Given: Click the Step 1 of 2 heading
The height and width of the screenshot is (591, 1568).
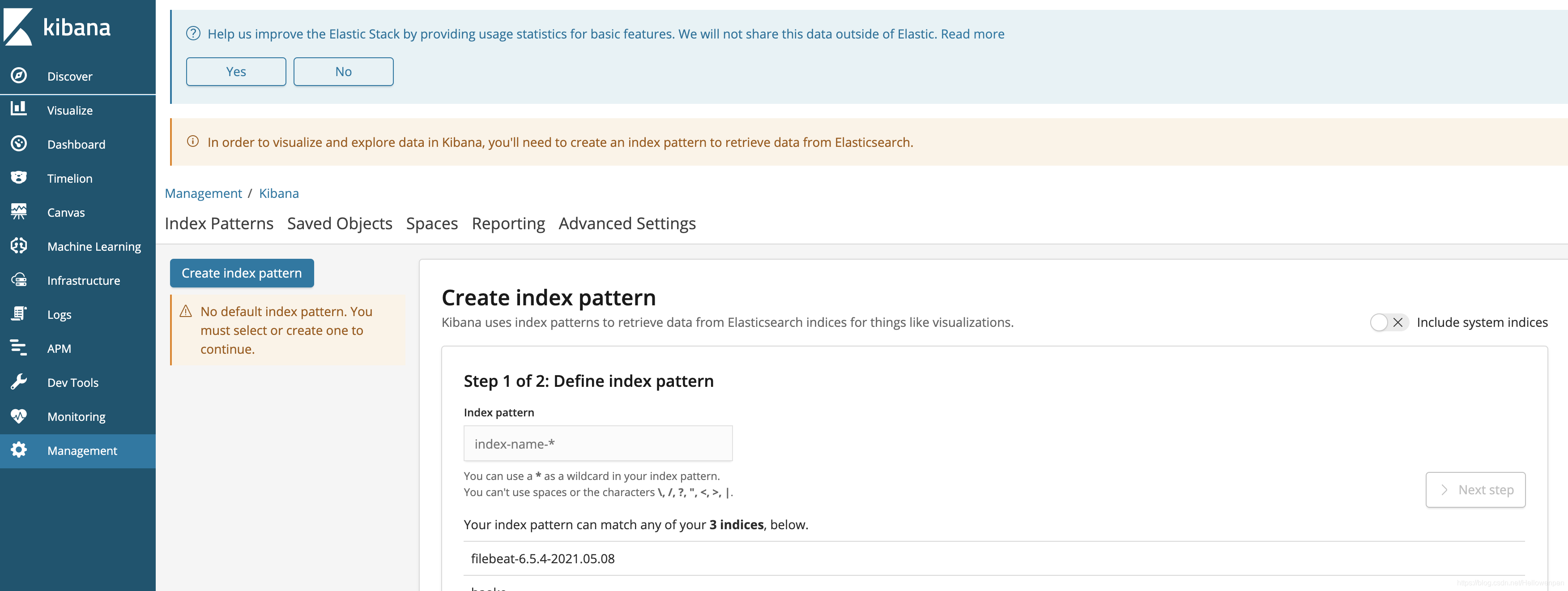Looking at the screenshot, I should pyautogui.click(x=588, y=381).
